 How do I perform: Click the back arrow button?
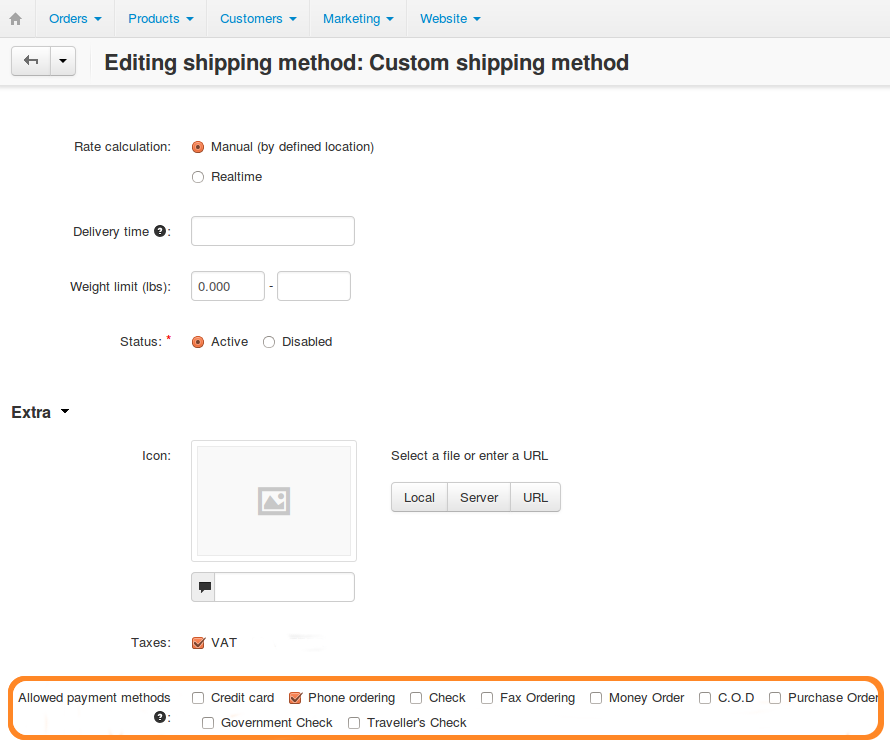31,61
